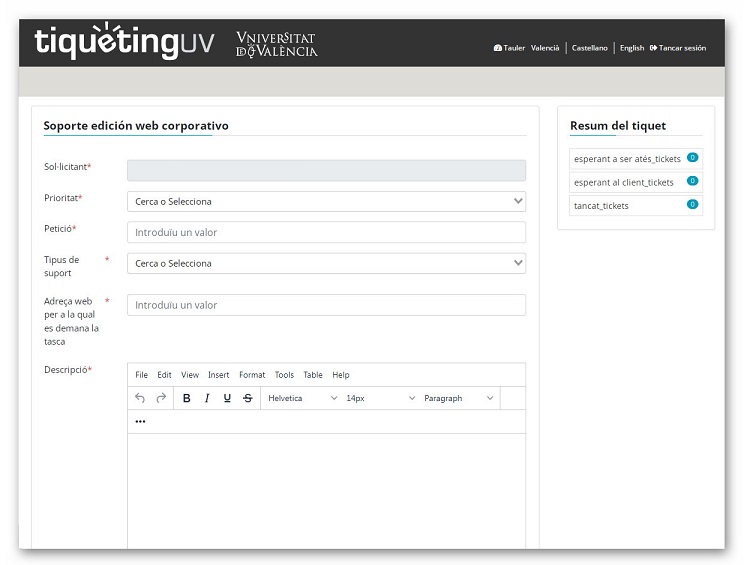This screenshot has width=744, height=565.
Task: Click the Petició input field
Action: 326,232
